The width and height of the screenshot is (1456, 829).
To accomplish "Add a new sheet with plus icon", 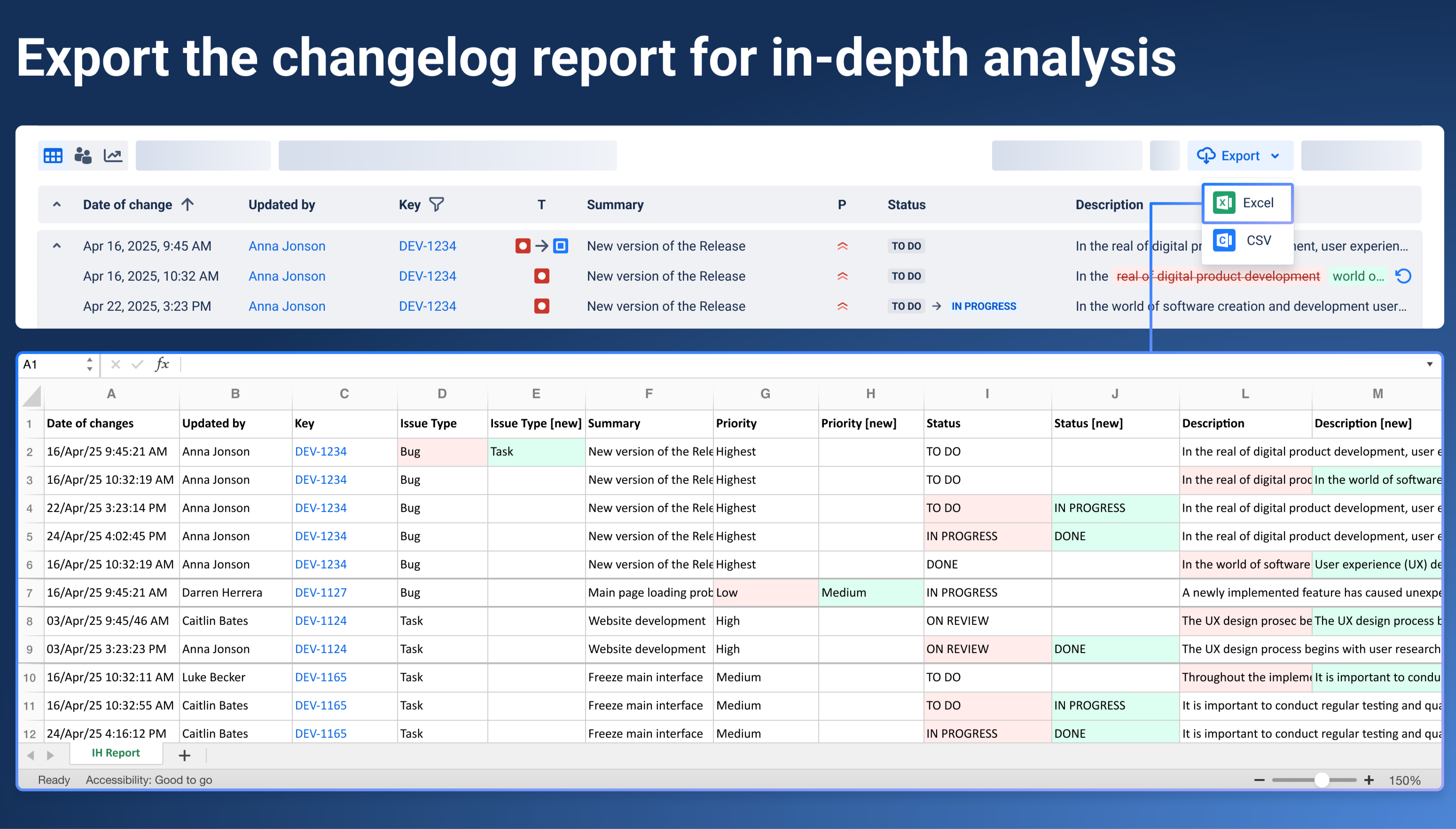I will pos(184,756).
